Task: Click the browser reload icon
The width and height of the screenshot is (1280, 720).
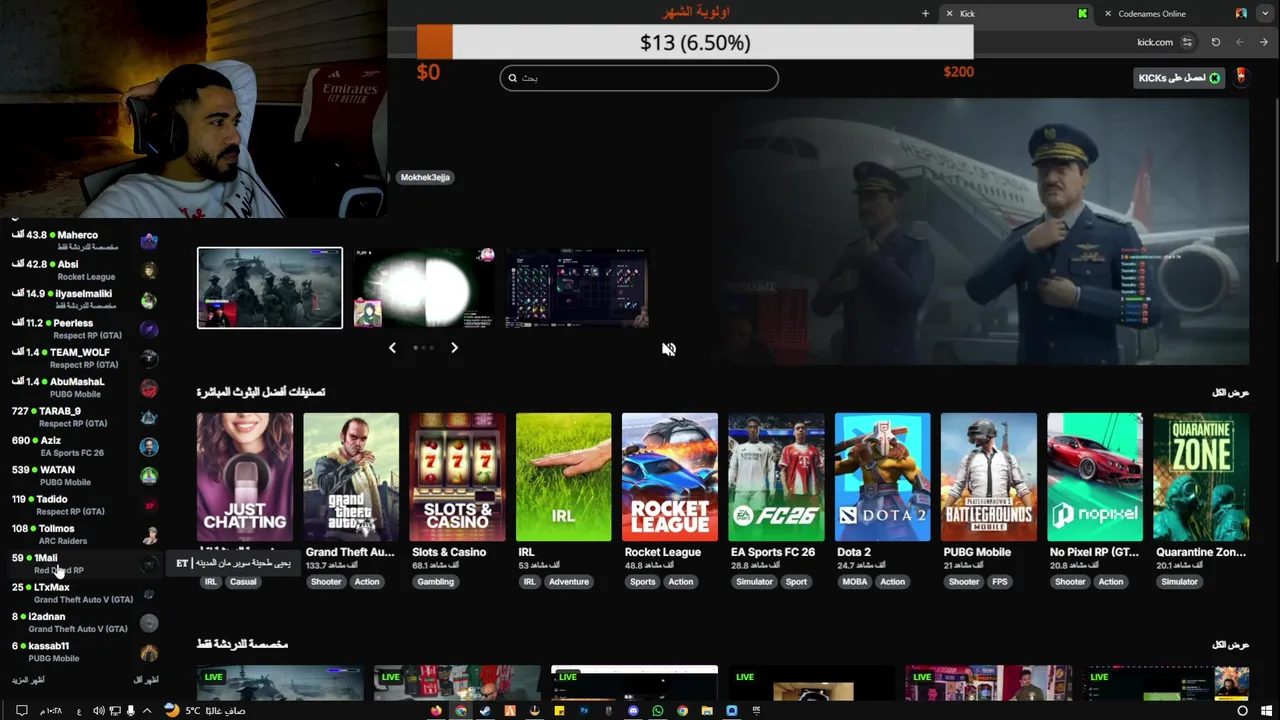Action: tap(1215, 42)
